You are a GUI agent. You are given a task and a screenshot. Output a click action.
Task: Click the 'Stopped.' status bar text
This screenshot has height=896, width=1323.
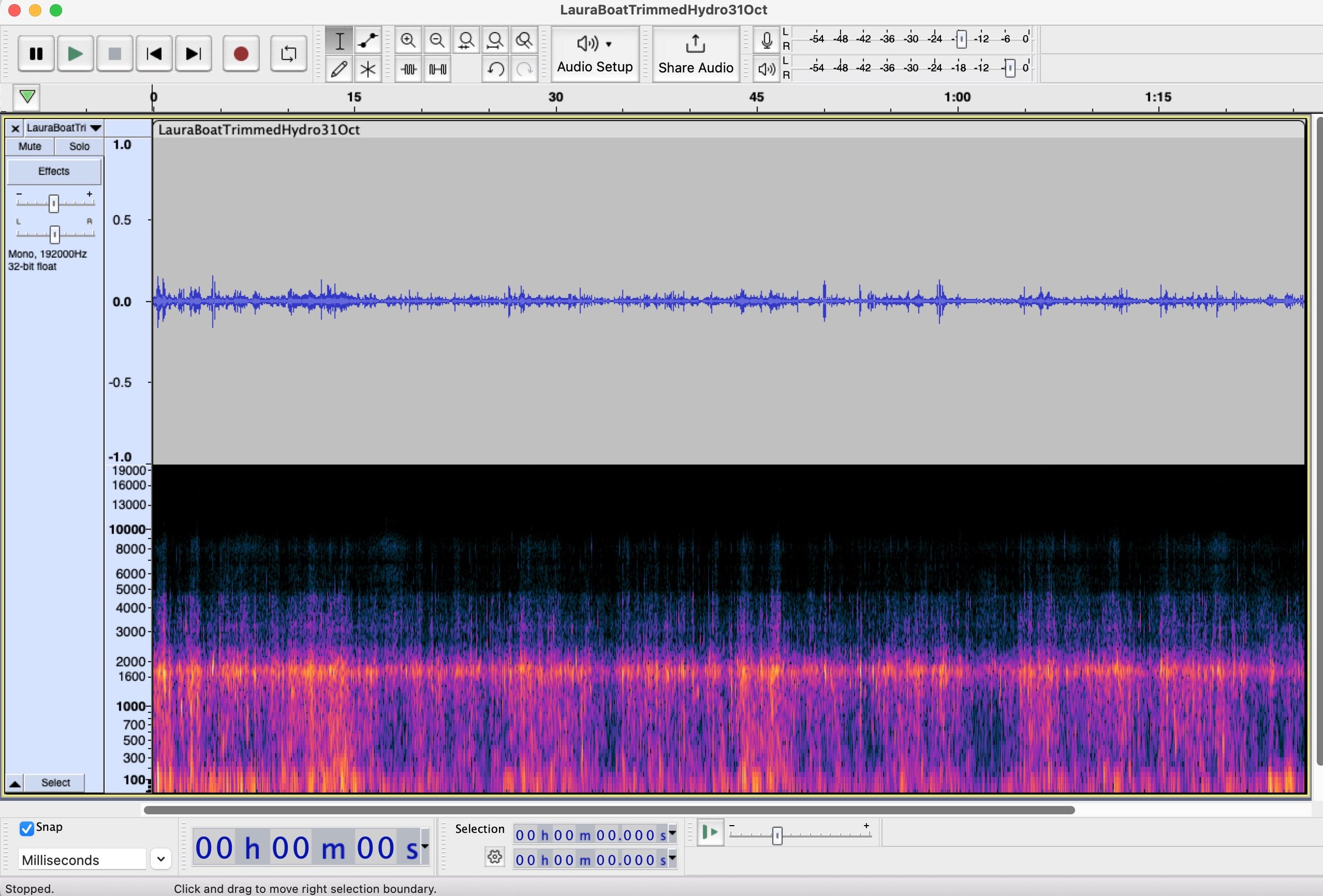click(x=30, y=889)
